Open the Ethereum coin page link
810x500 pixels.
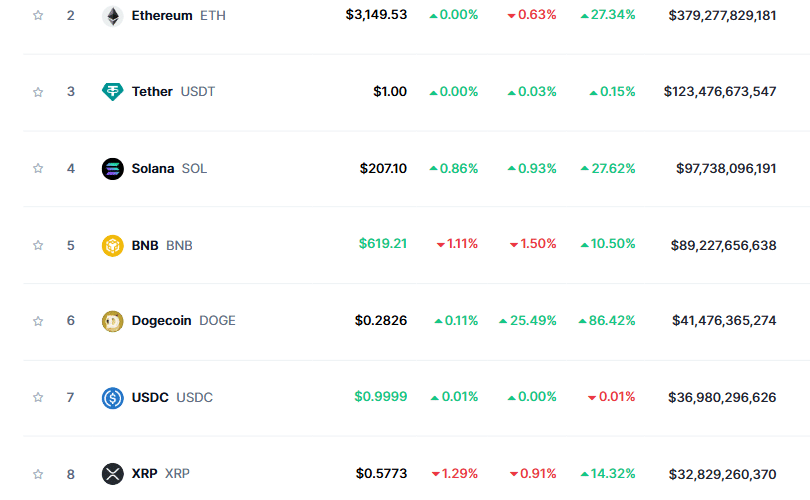click(161, 16)
